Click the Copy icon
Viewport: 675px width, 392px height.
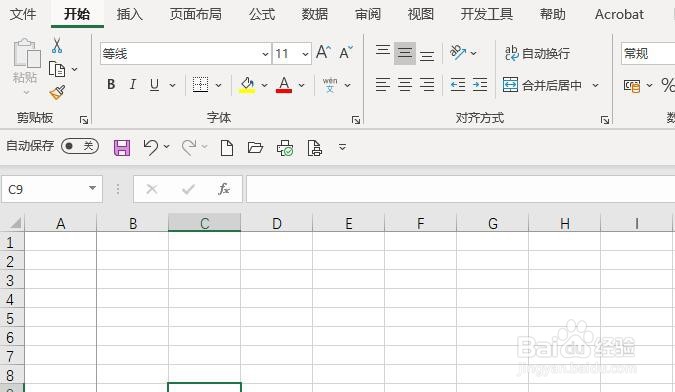(x=57, y=69)
